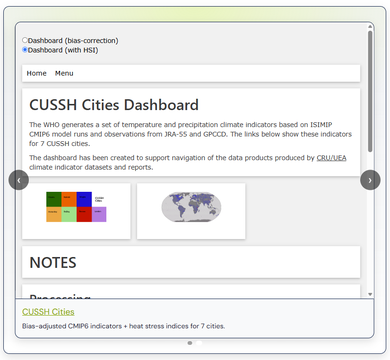Click the light green tile in cities grid
This screenshot has width=390, height=360.
tap(69, 214)
